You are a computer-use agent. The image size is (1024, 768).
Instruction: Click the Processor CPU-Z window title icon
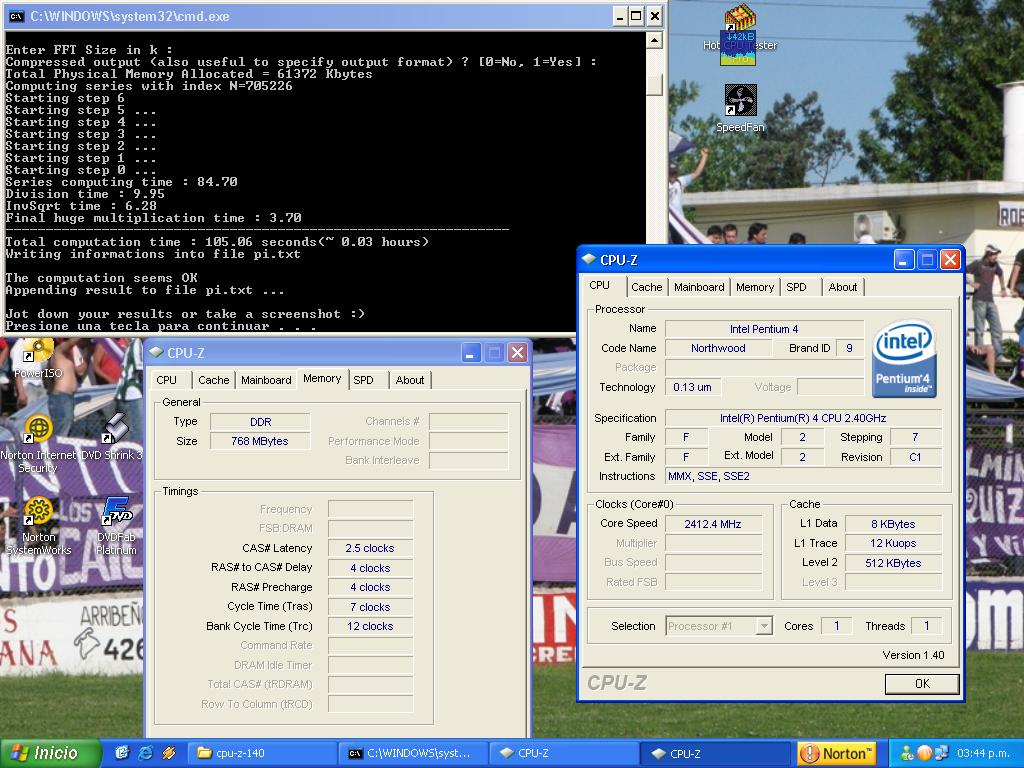[x=588, y=260]
